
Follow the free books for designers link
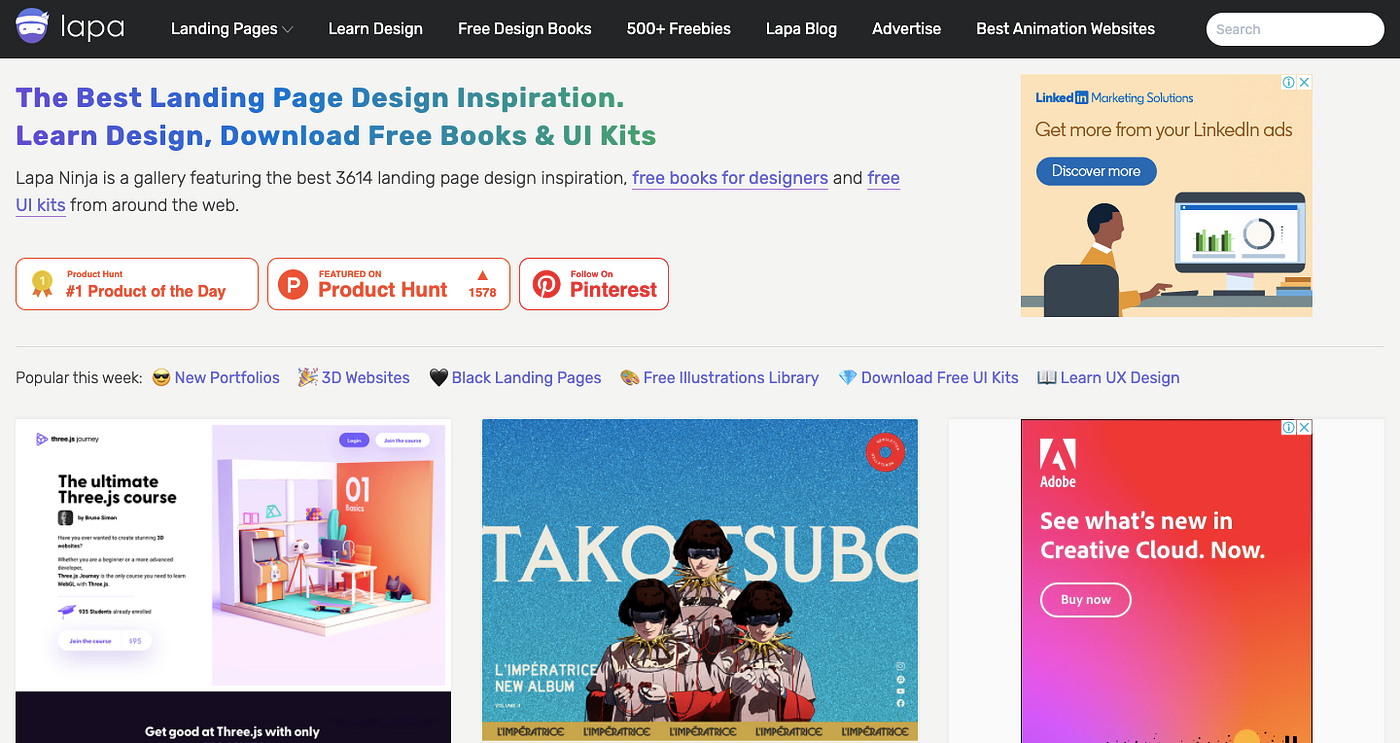coord(729,178)
